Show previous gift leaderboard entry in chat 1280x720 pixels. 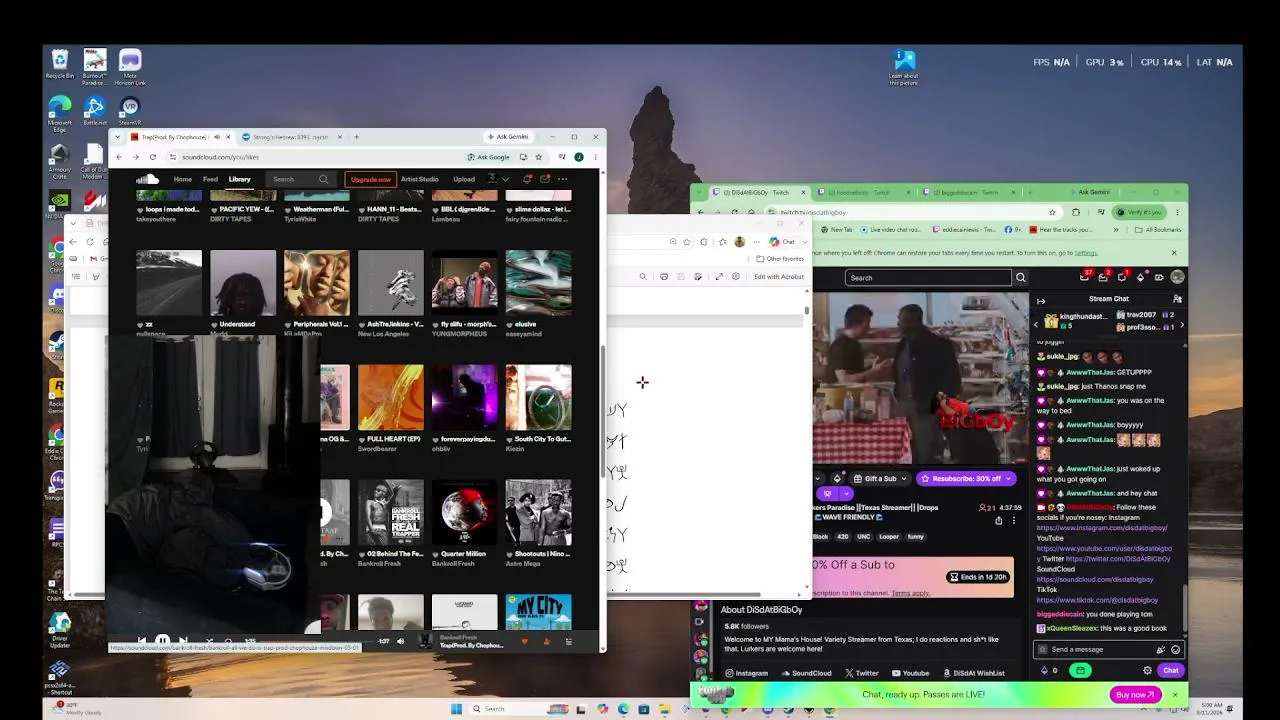click(1036, 324)
